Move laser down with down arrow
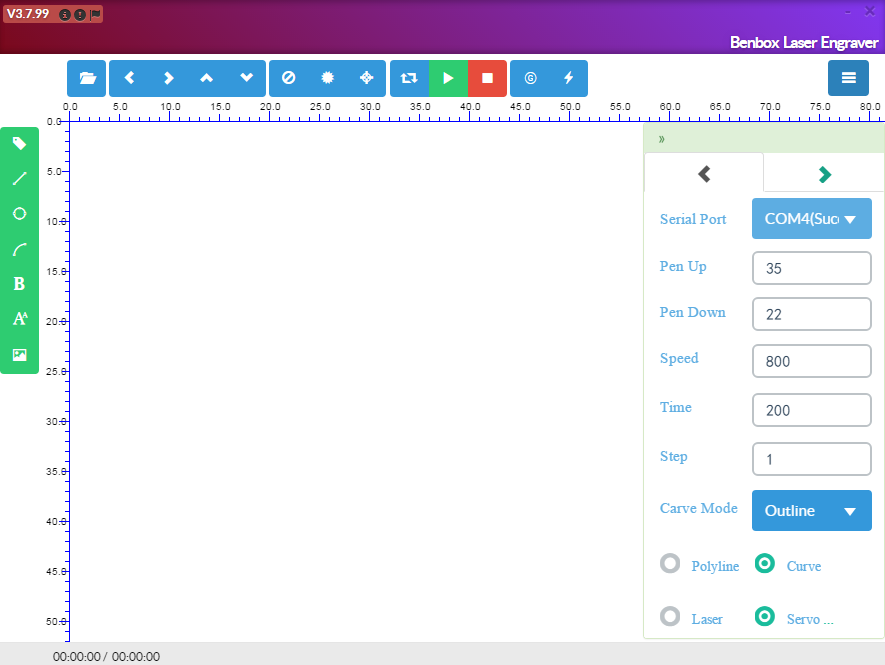885x665 pixels. [246, 78]
